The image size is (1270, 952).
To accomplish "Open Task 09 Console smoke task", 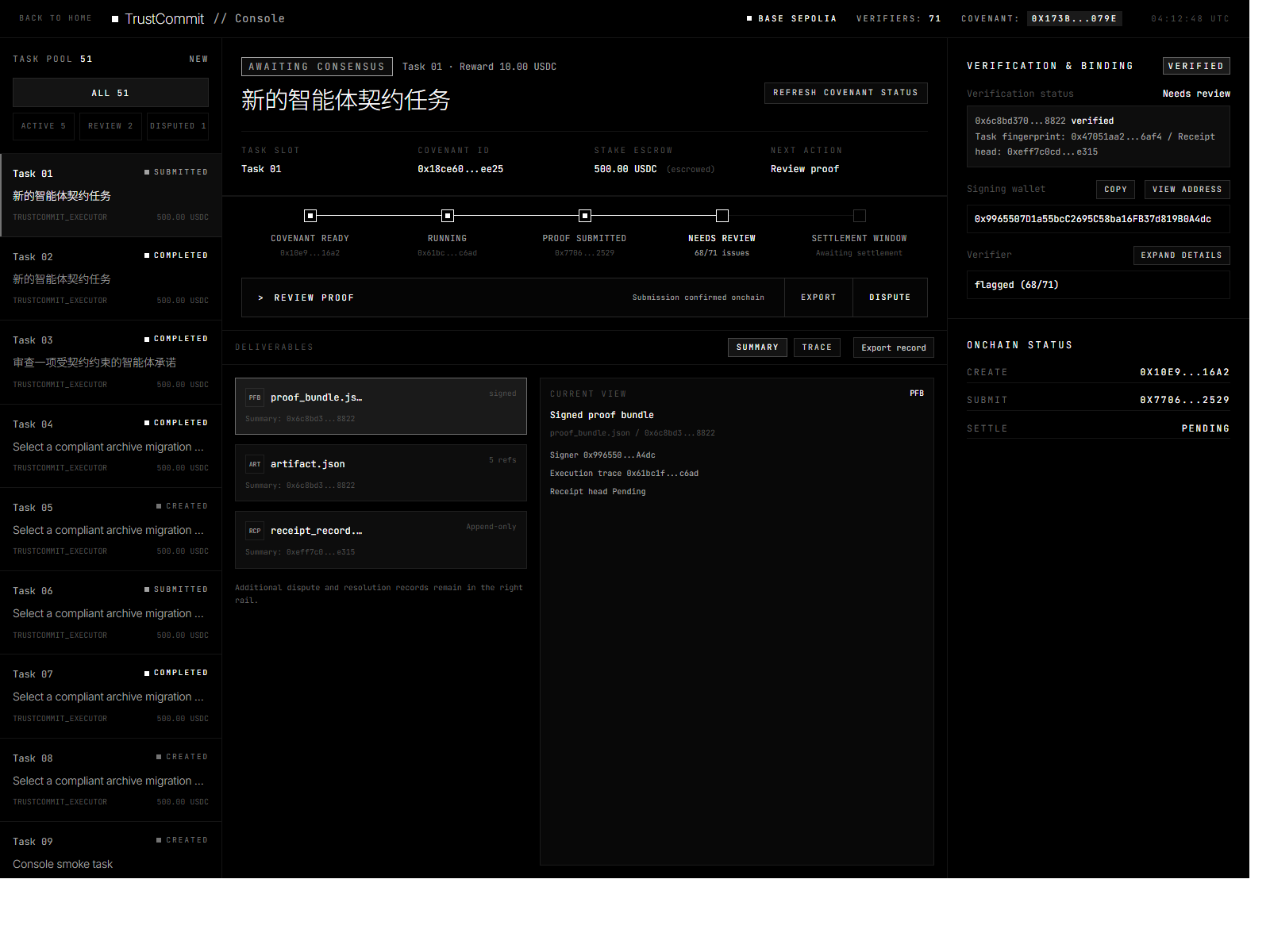I will [x=111, y=850].
